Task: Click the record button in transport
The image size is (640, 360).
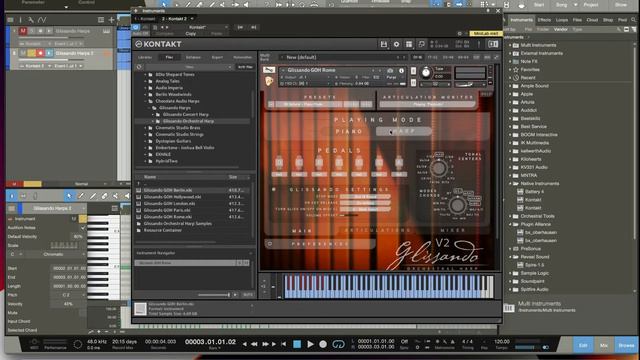Action: pos(323,344)
